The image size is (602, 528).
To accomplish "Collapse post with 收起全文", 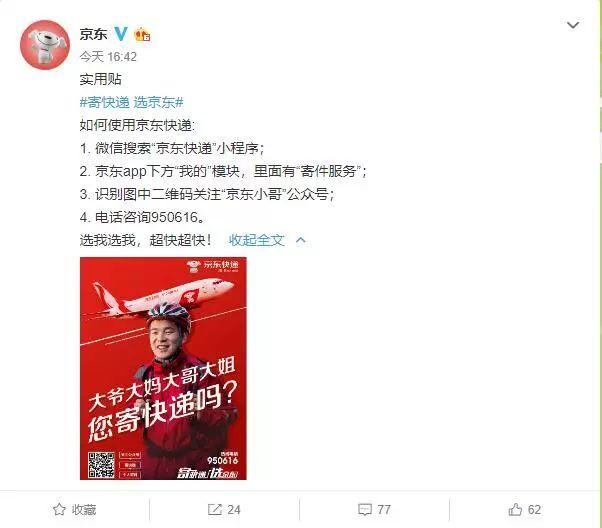I will click(x=256, y=240).
